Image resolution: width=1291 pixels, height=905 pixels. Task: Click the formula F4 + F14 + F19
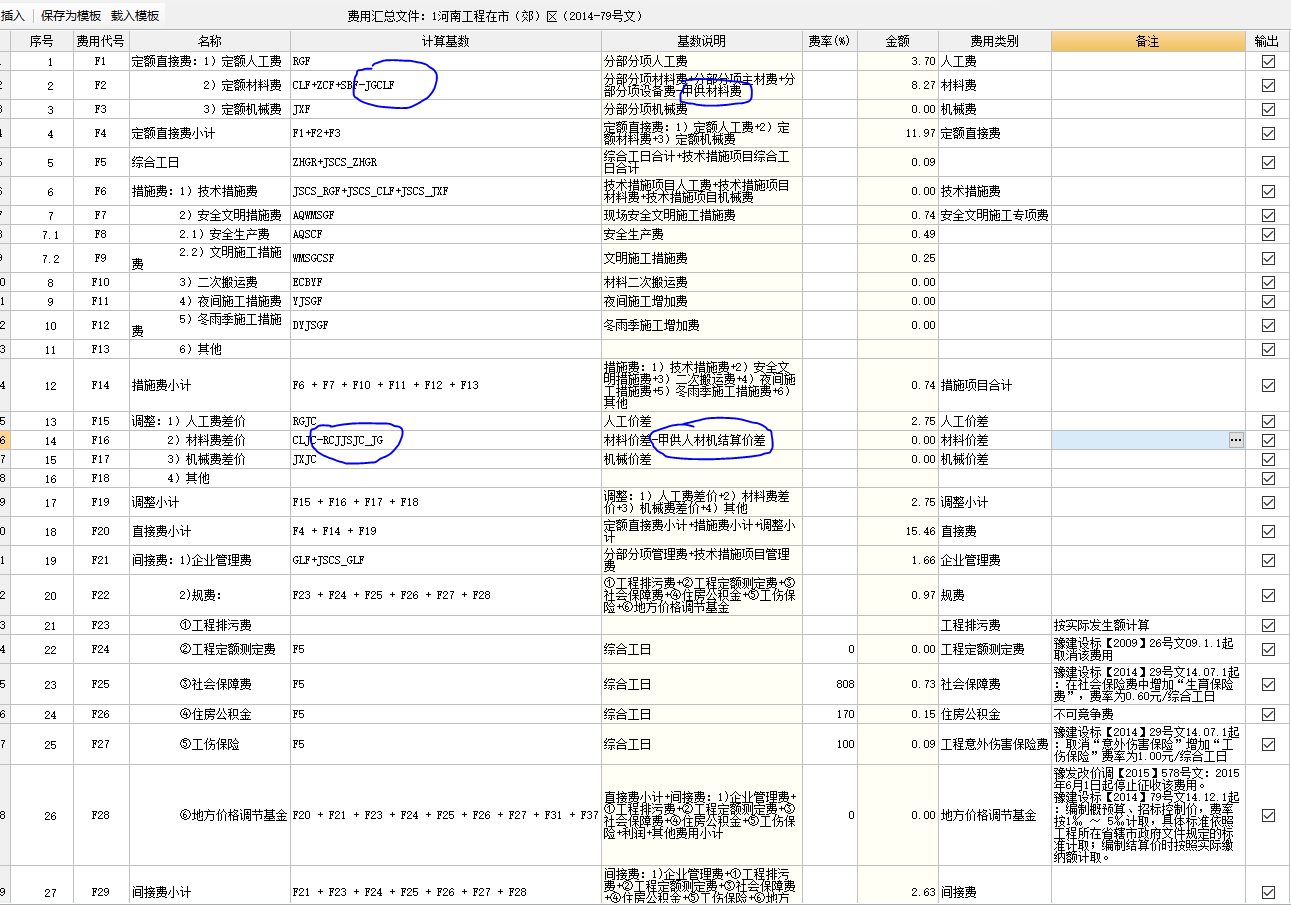click(445, 531)
